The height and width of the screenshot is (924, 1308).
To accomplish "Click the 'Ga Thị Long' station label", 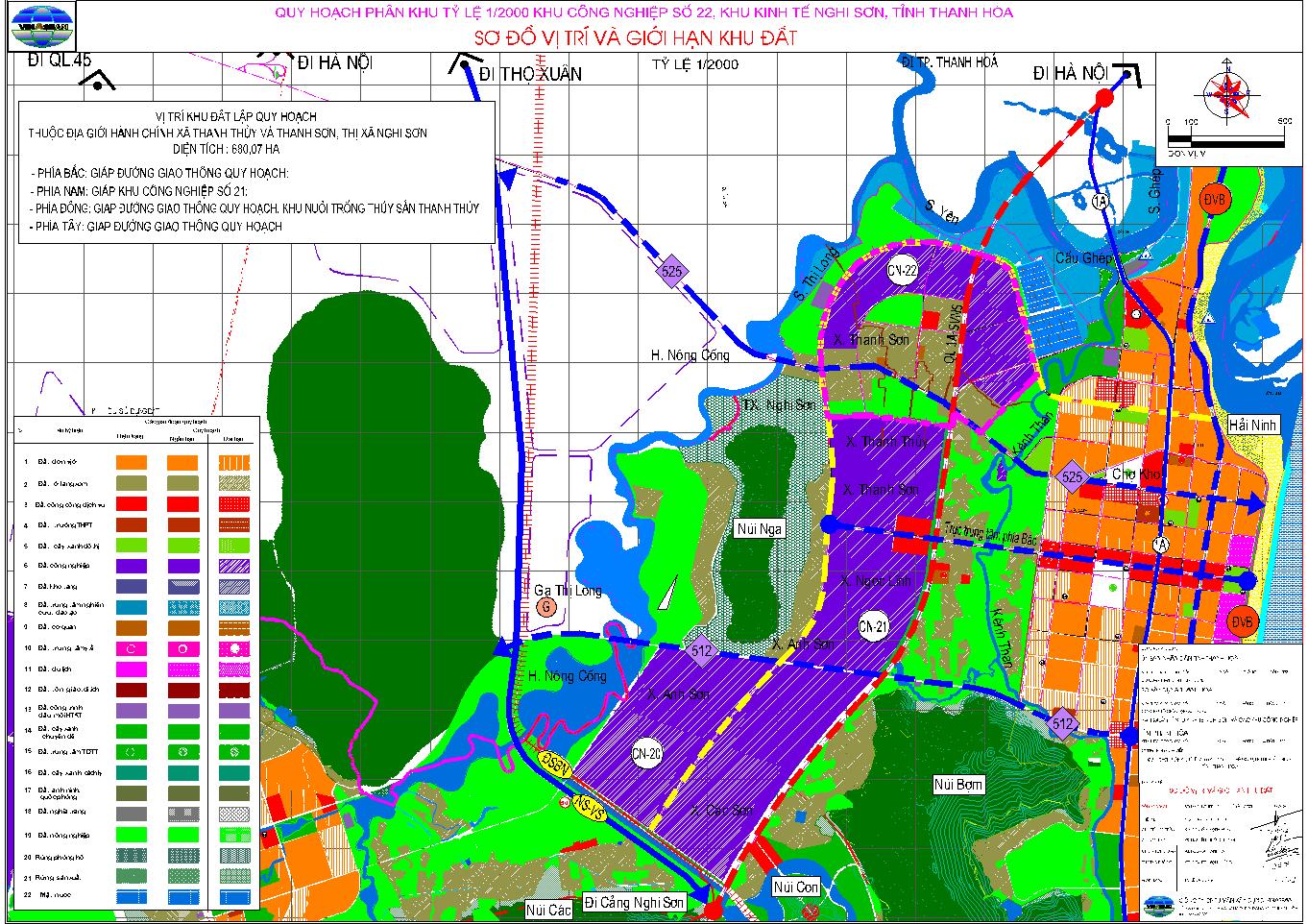I will (x=568, y=590).
